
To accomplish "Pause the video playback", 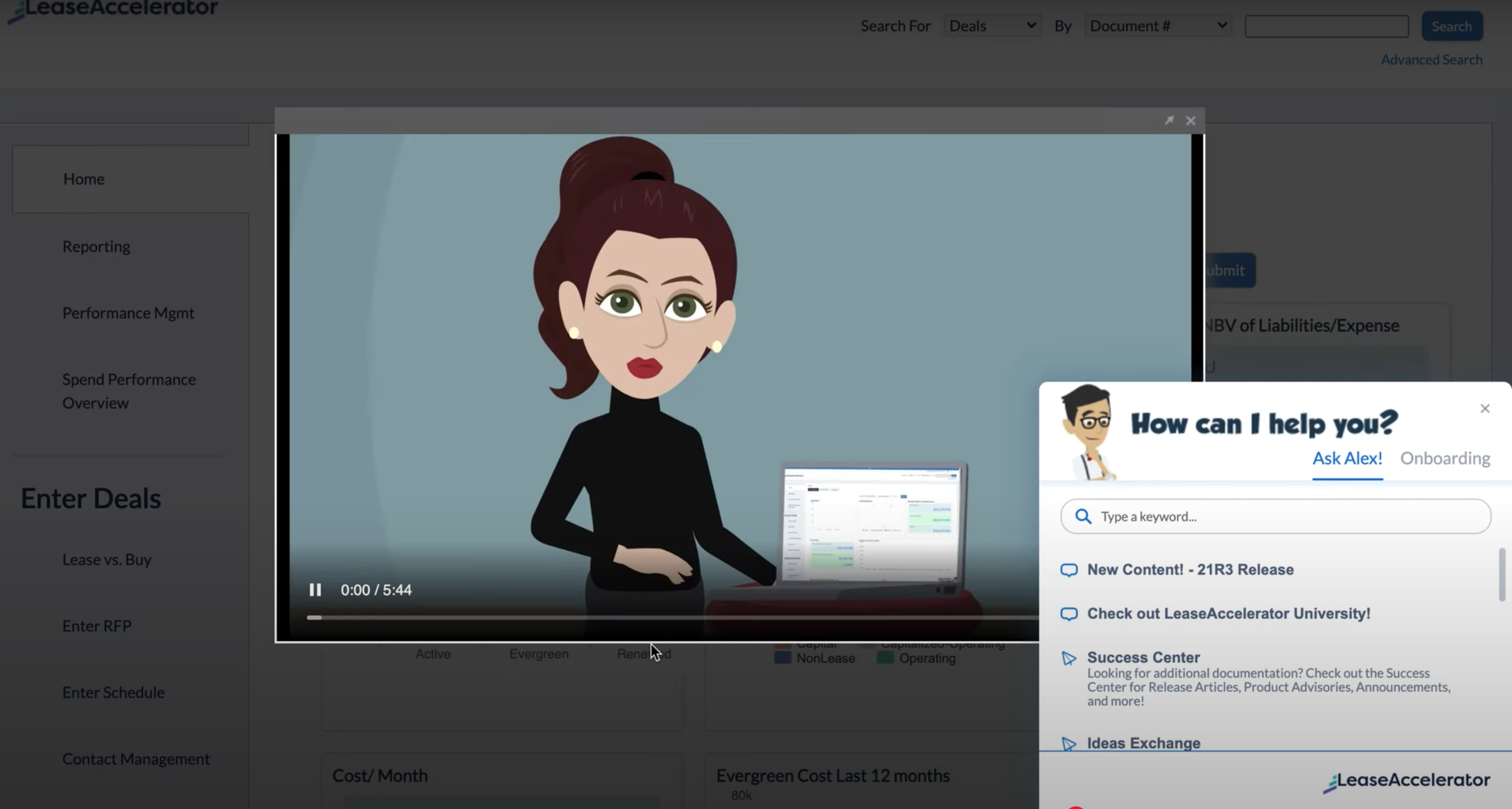I will pyautogui.click(x=315, y=590).
